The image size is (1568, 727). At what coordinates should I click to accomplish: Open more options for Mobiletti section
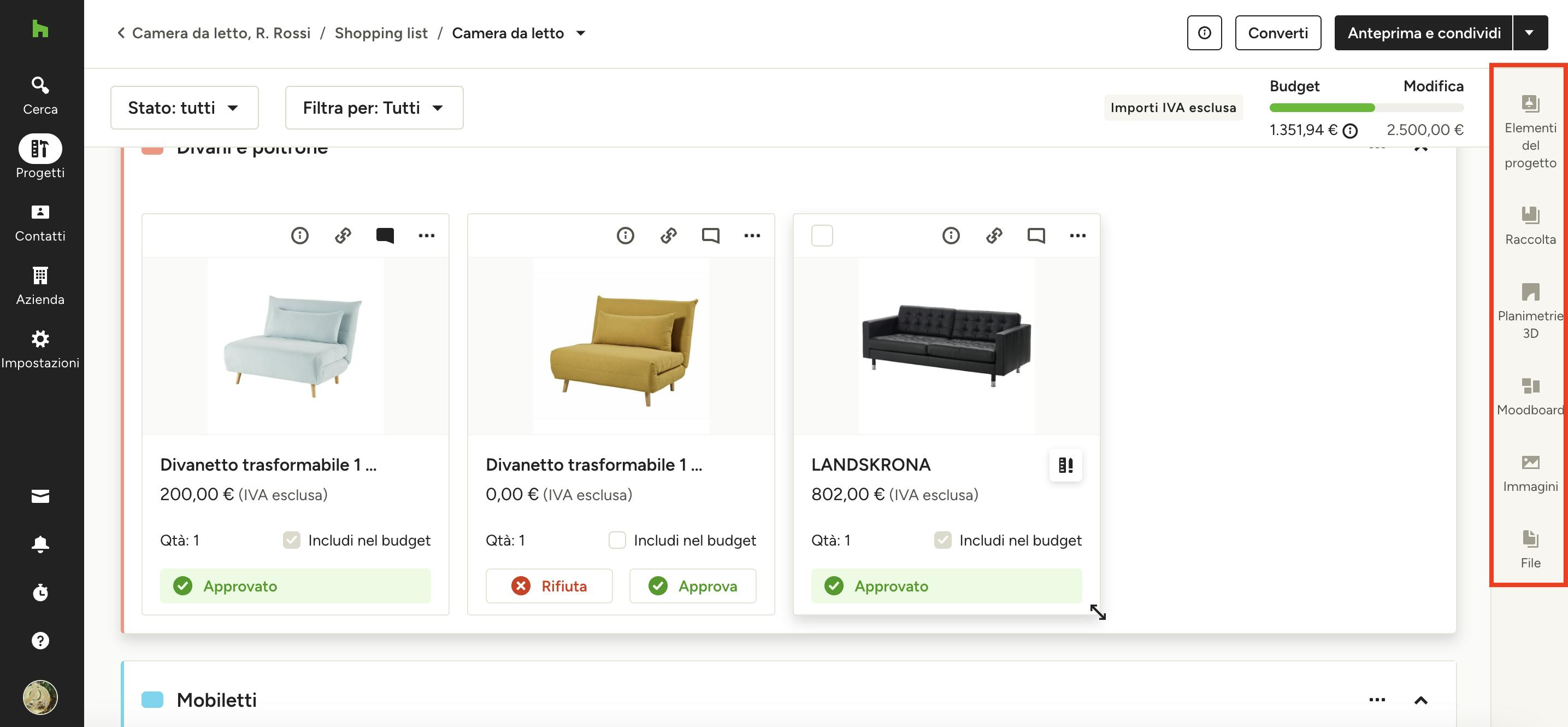coord(1377,700)
